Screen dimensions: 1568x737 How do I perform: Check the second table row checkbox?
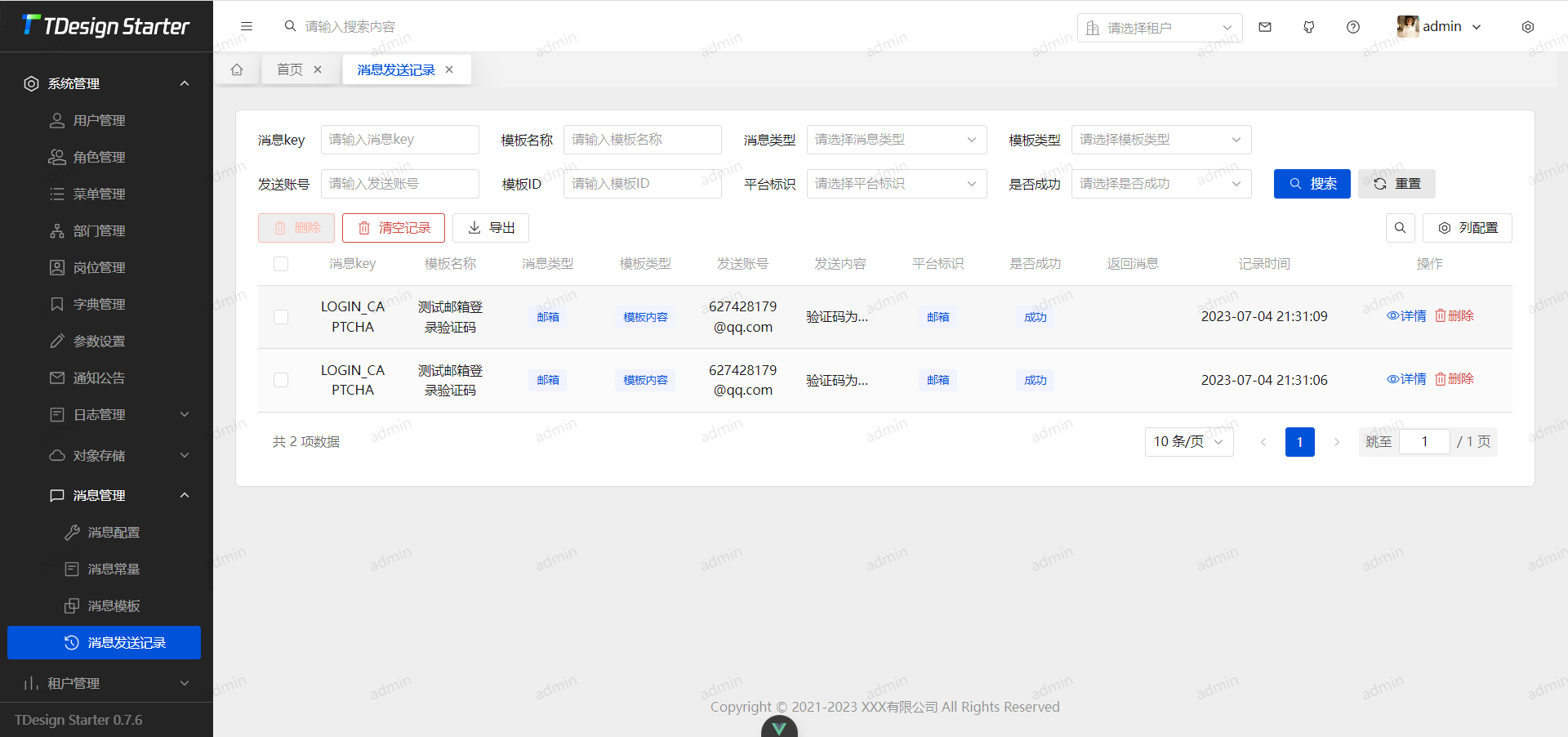tap(280, 380)
